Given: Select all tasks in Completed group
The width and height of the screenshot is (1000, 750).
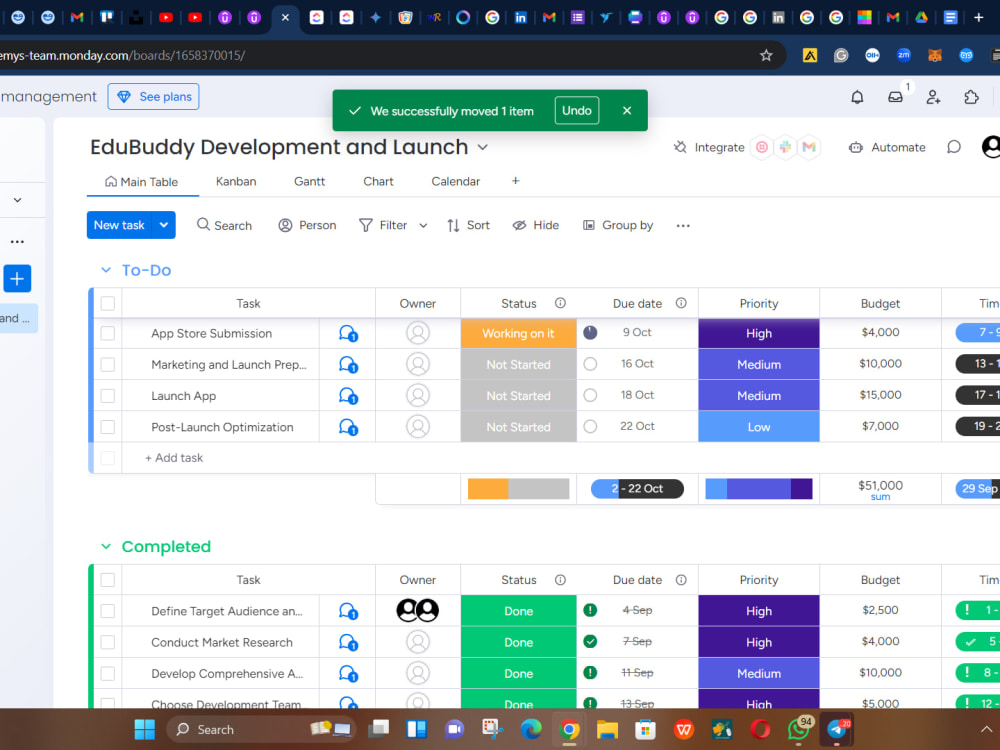Looking at the screenshot, I should (x=108, y=580).
